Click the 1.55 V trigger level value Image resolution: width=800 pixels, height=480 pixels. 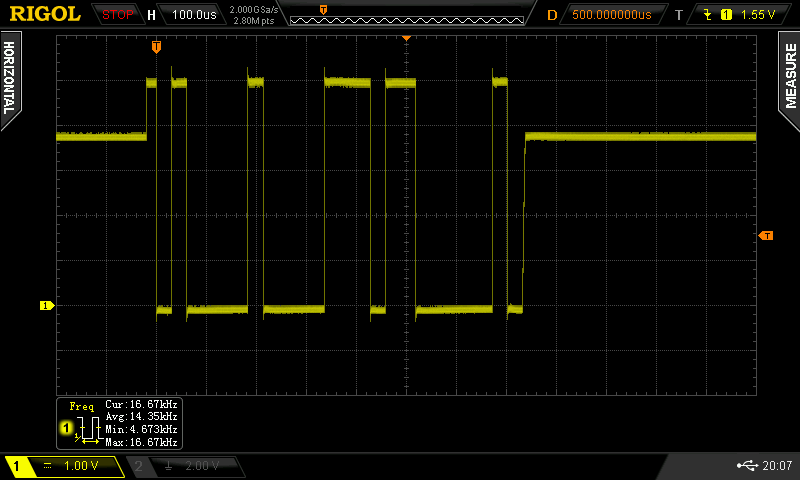coord(758,15)
